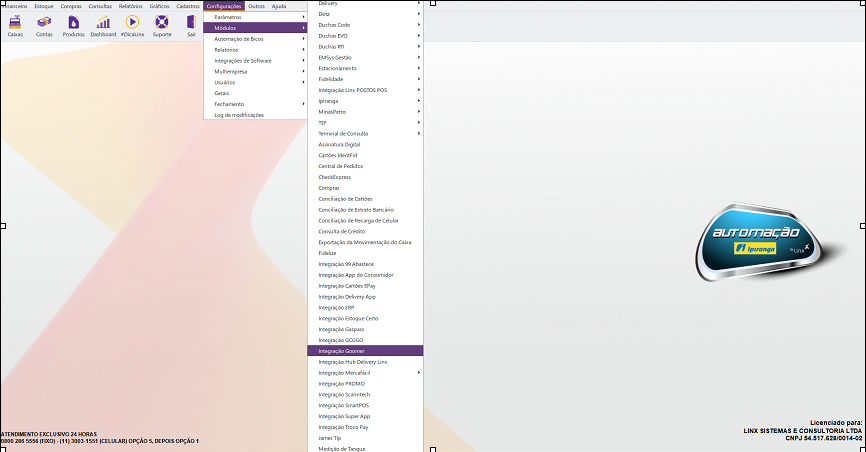Expand the Duchas EVD submenu

(365, 35)
